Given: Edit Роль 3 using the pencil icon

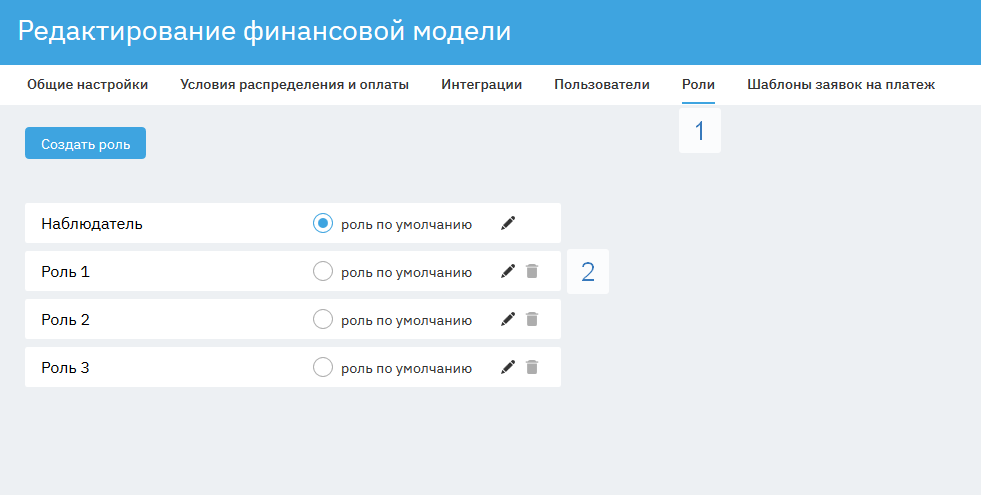Looking at the screenshot, I should [508, 367].
